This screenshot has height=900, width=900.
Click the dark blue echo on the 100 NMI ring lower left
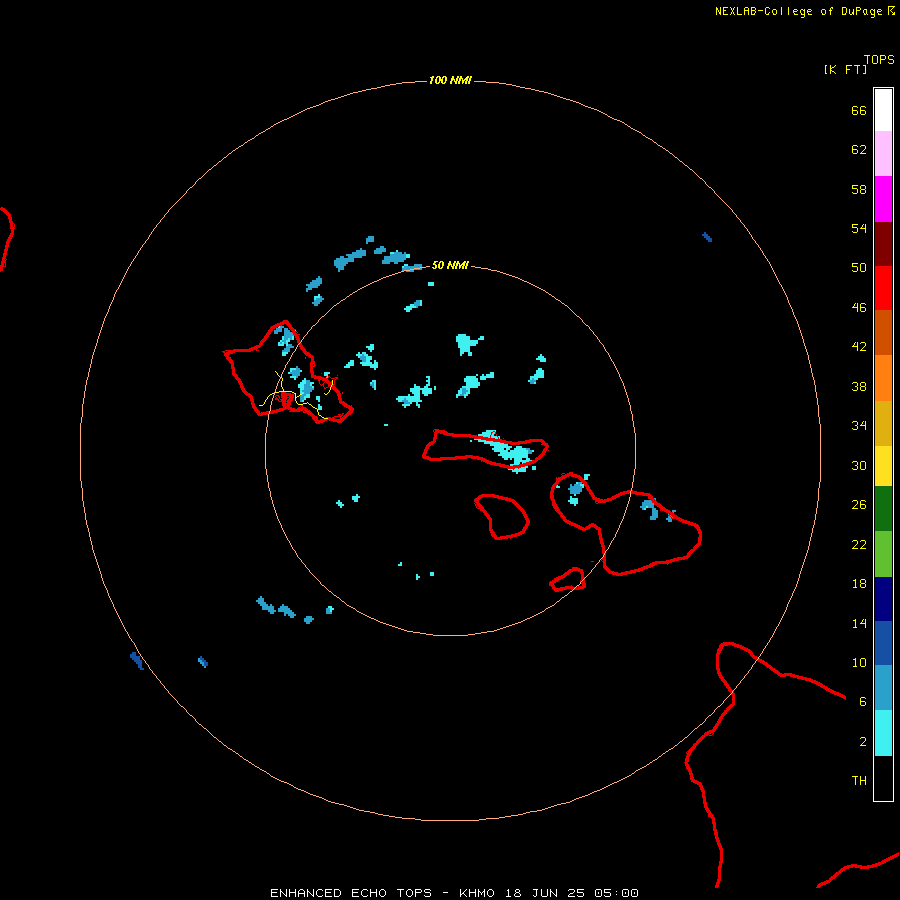137,661
